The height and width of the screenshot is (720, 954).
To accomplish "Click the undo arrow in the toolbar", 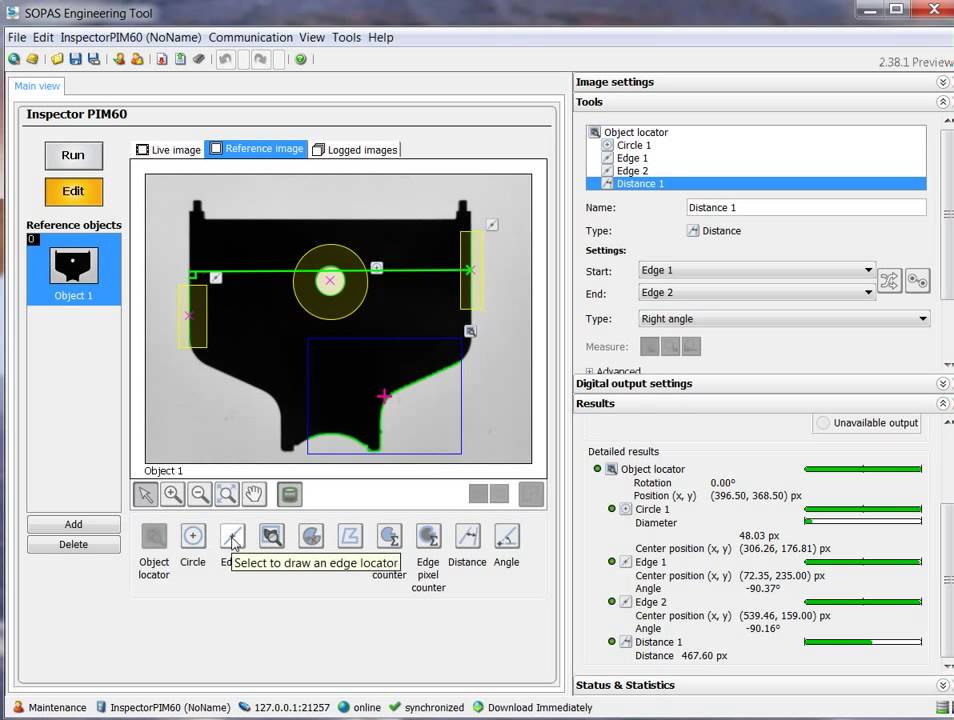I will [226, 59].
